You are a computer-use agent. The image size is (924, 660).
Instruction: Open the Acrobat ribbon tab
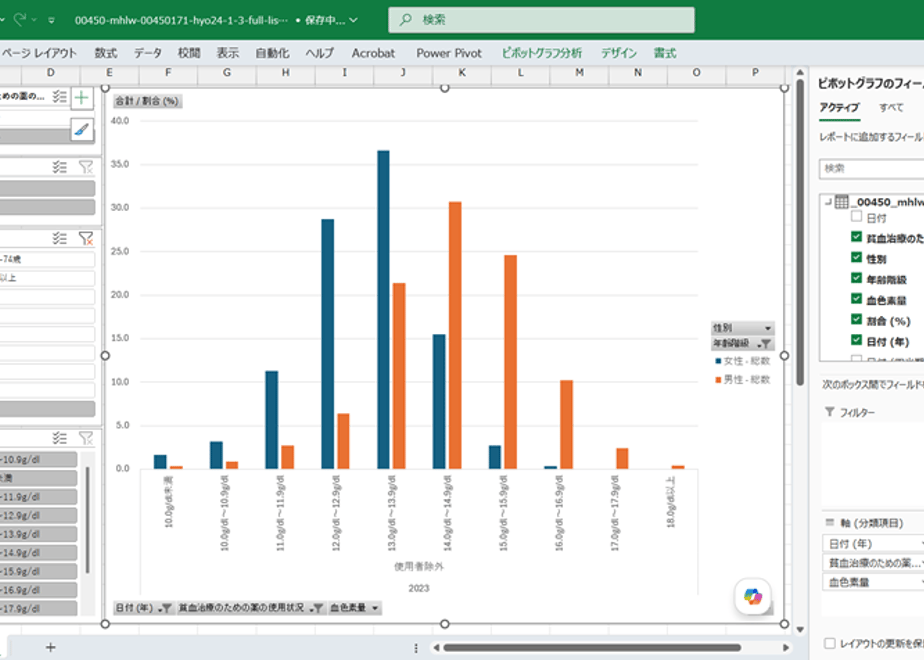(x=373, y=53)
